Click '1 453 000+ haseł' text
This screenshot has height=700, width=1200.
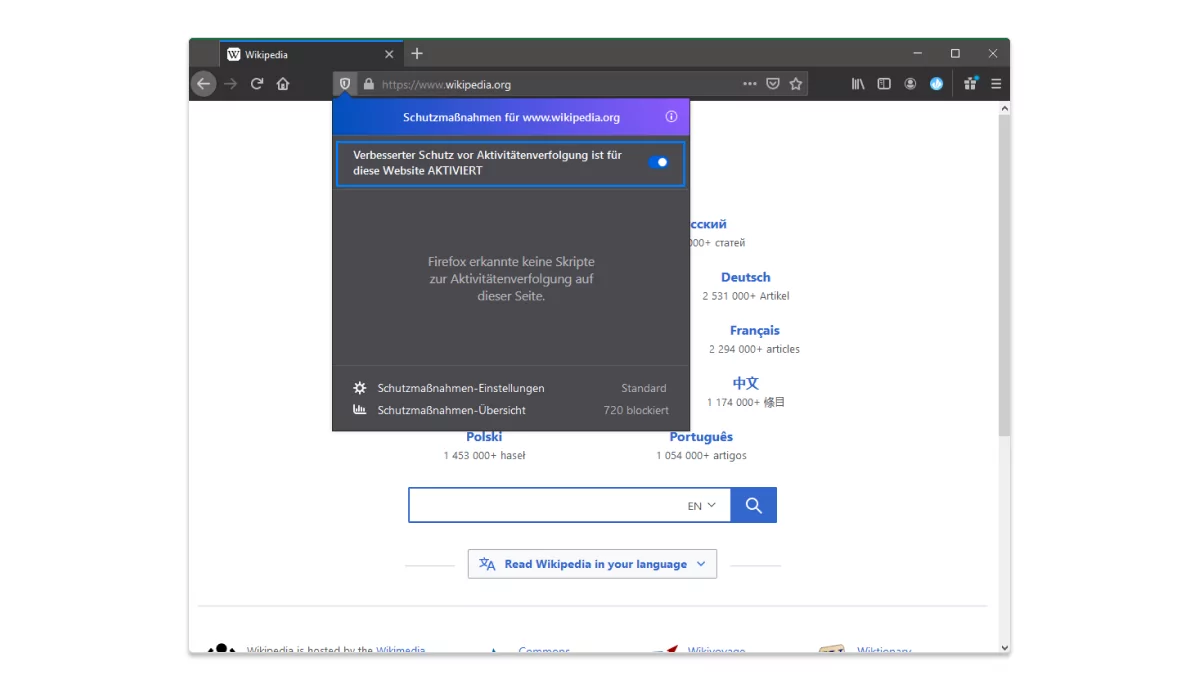484,456
